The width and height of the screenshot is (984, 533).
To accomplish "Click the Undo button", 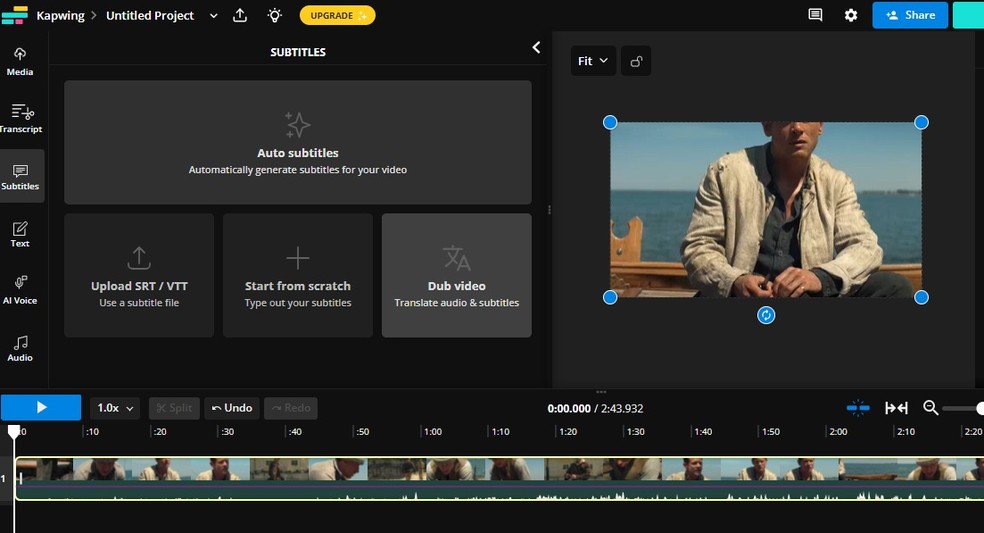I will click(232, 408).
